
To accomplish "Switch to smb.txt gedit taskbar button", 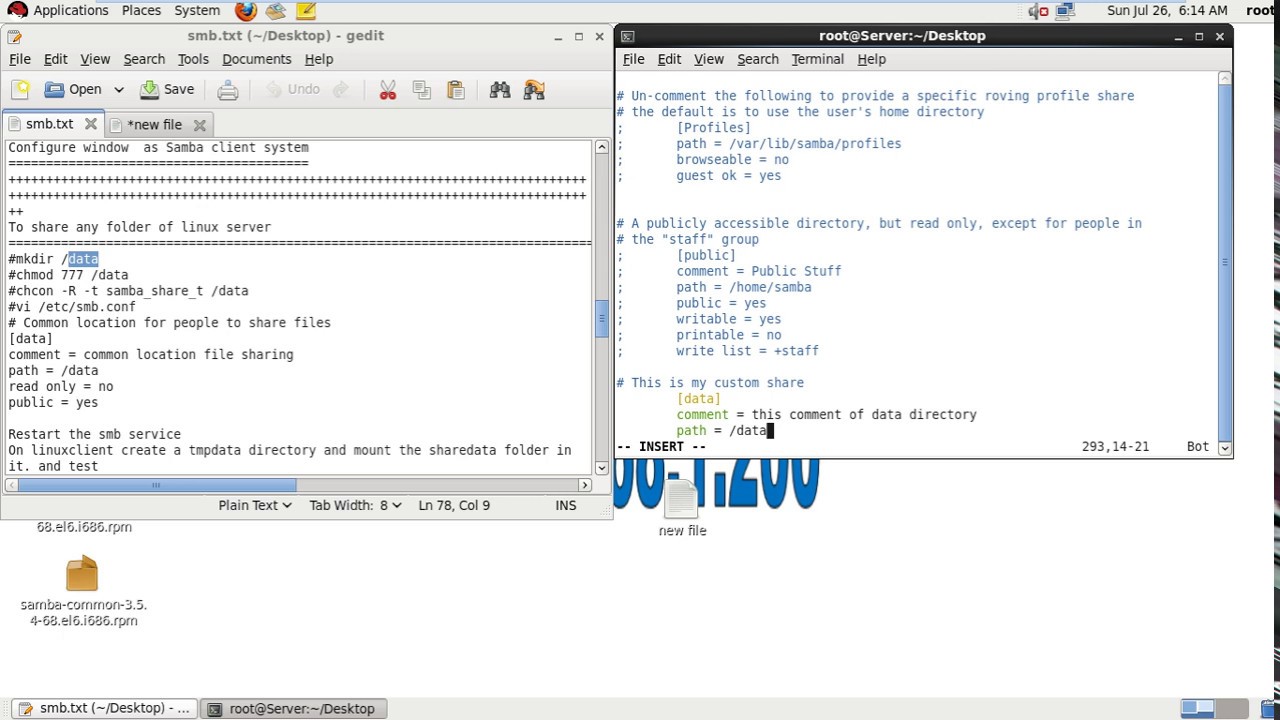I will point(103,708).
